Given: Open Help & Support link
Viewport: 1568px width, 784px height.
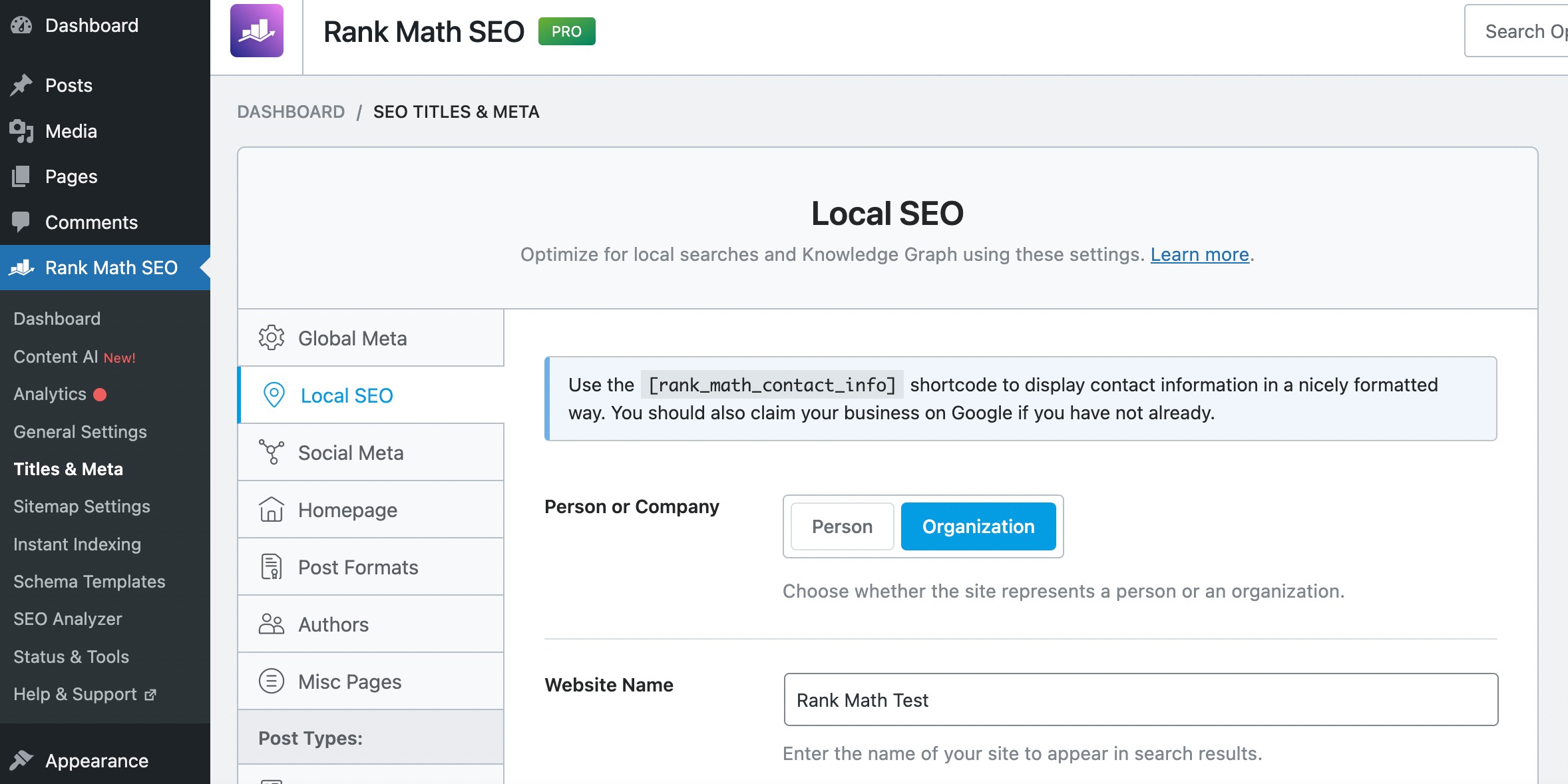Looking at the screenshot, I should pos(85,694).
